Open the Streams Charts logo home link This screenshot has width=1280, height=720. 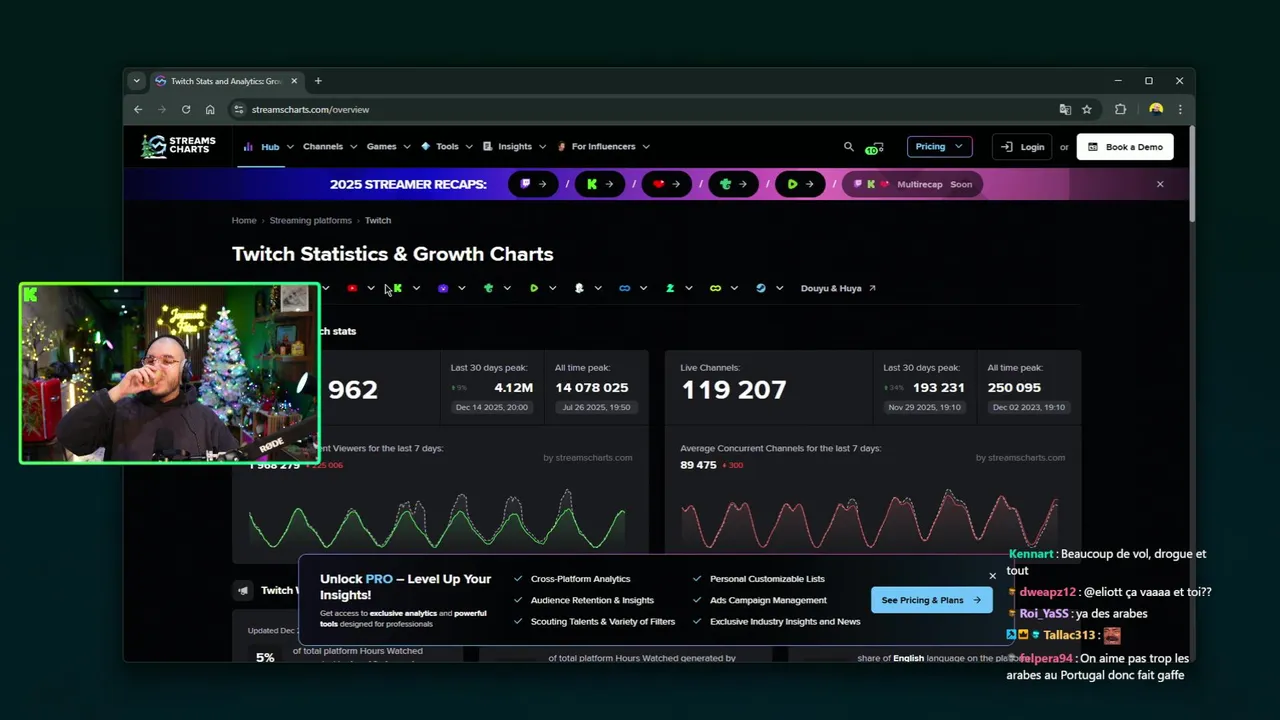178,147
